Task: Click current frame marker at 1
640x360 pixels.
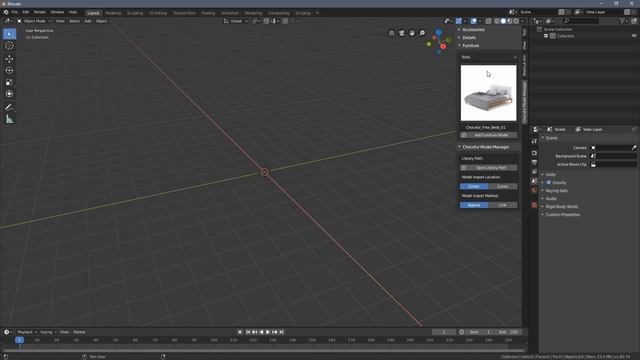Action: coord(19,340)
